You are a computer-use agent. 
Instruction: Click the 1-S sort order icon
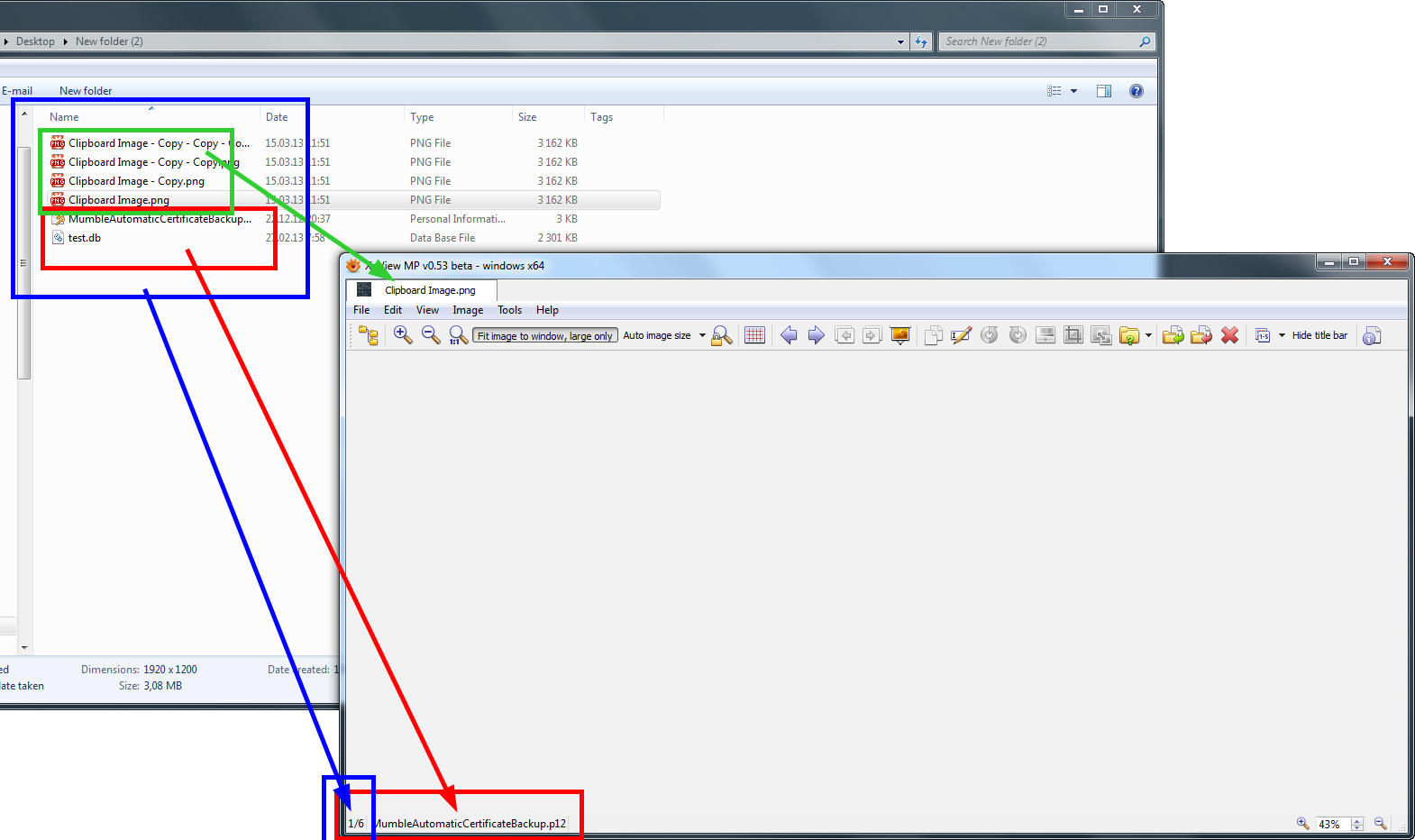(1263, 335)
